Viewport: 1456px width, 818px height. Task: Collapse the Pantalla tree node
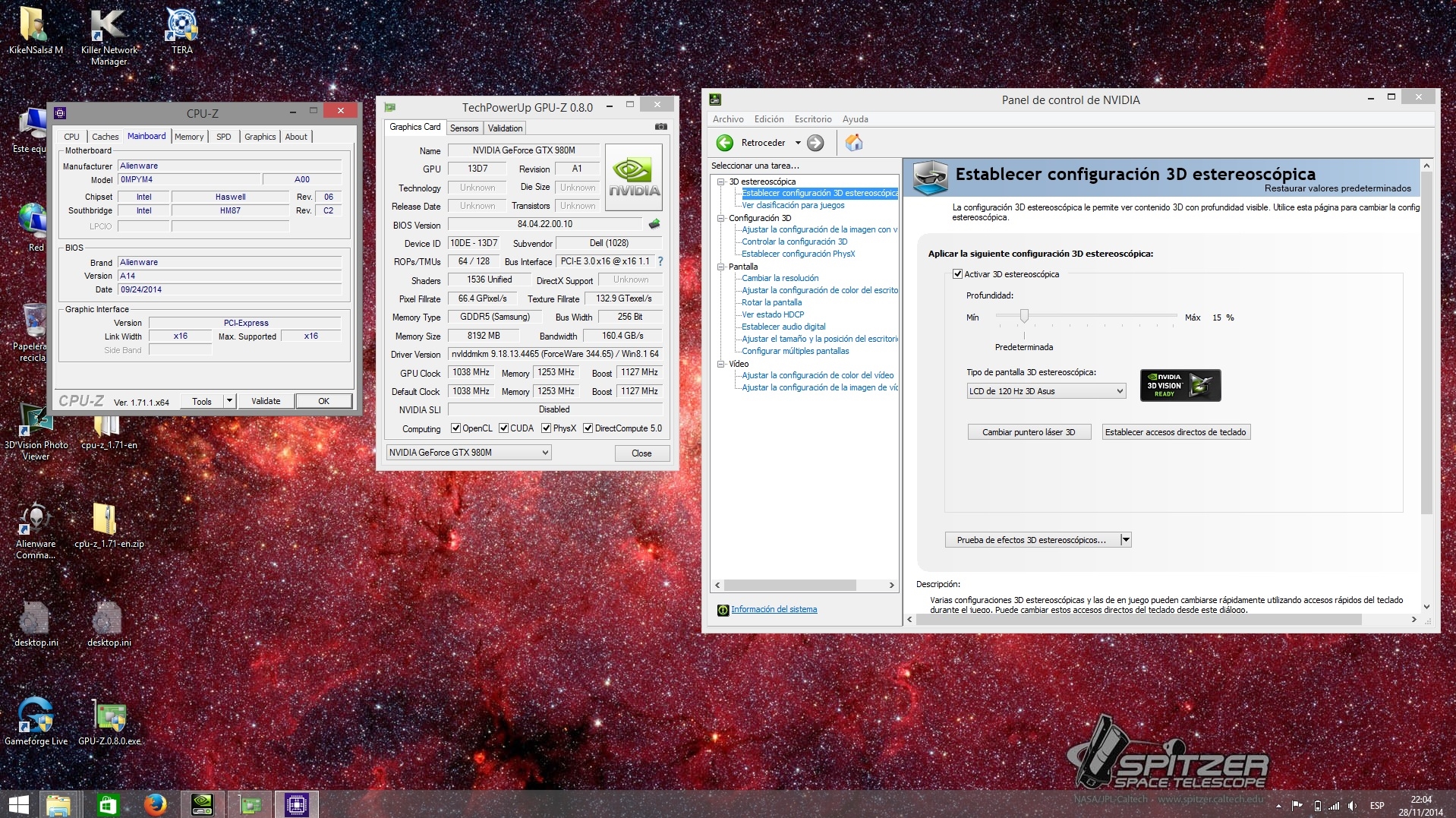[721, 267]
